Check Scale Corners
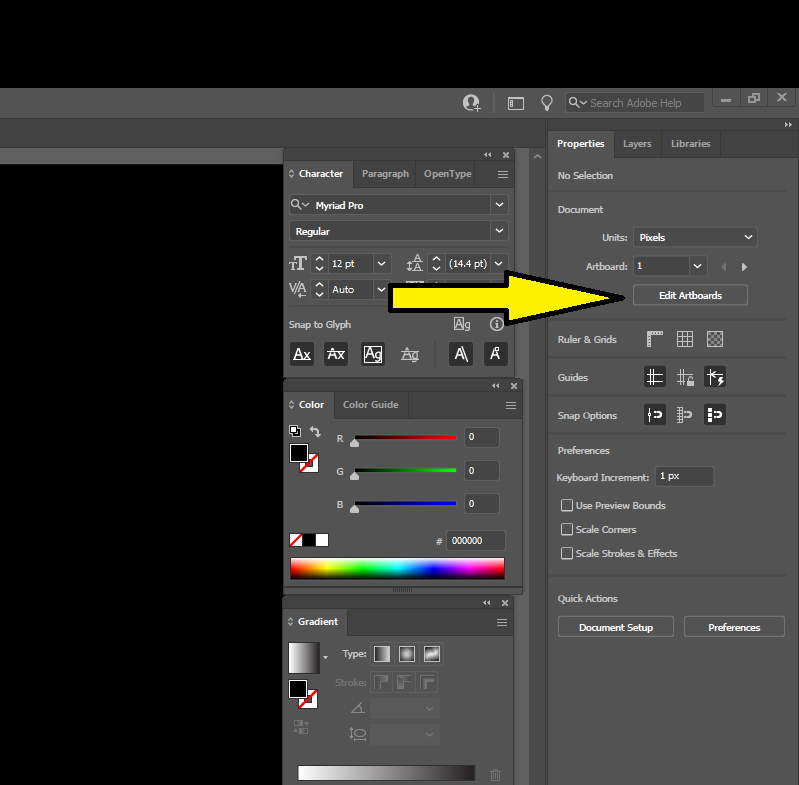The width and height of the screenshot is (799, 785). [x=567, y=529]
